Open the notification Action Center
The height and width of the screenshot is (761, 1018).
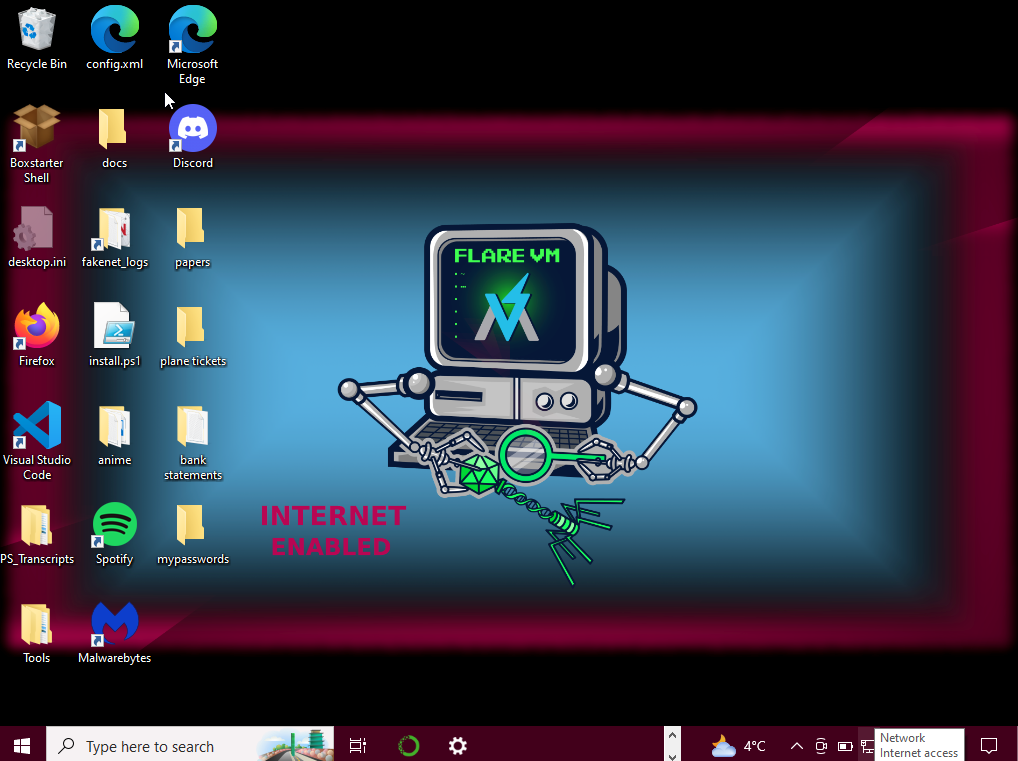pos(989,745)
